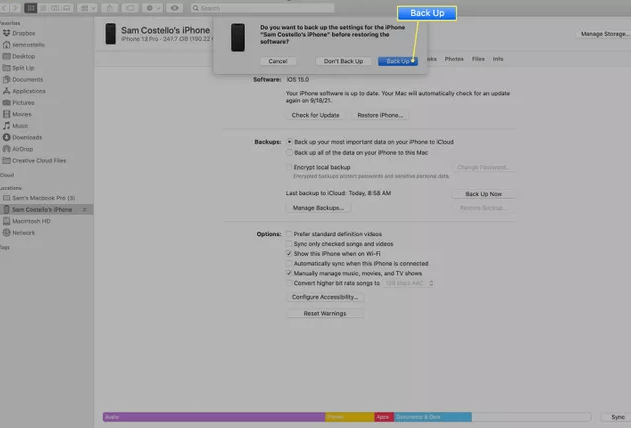
Task: Enable Encrypt local backup
Action: (289, 167)
